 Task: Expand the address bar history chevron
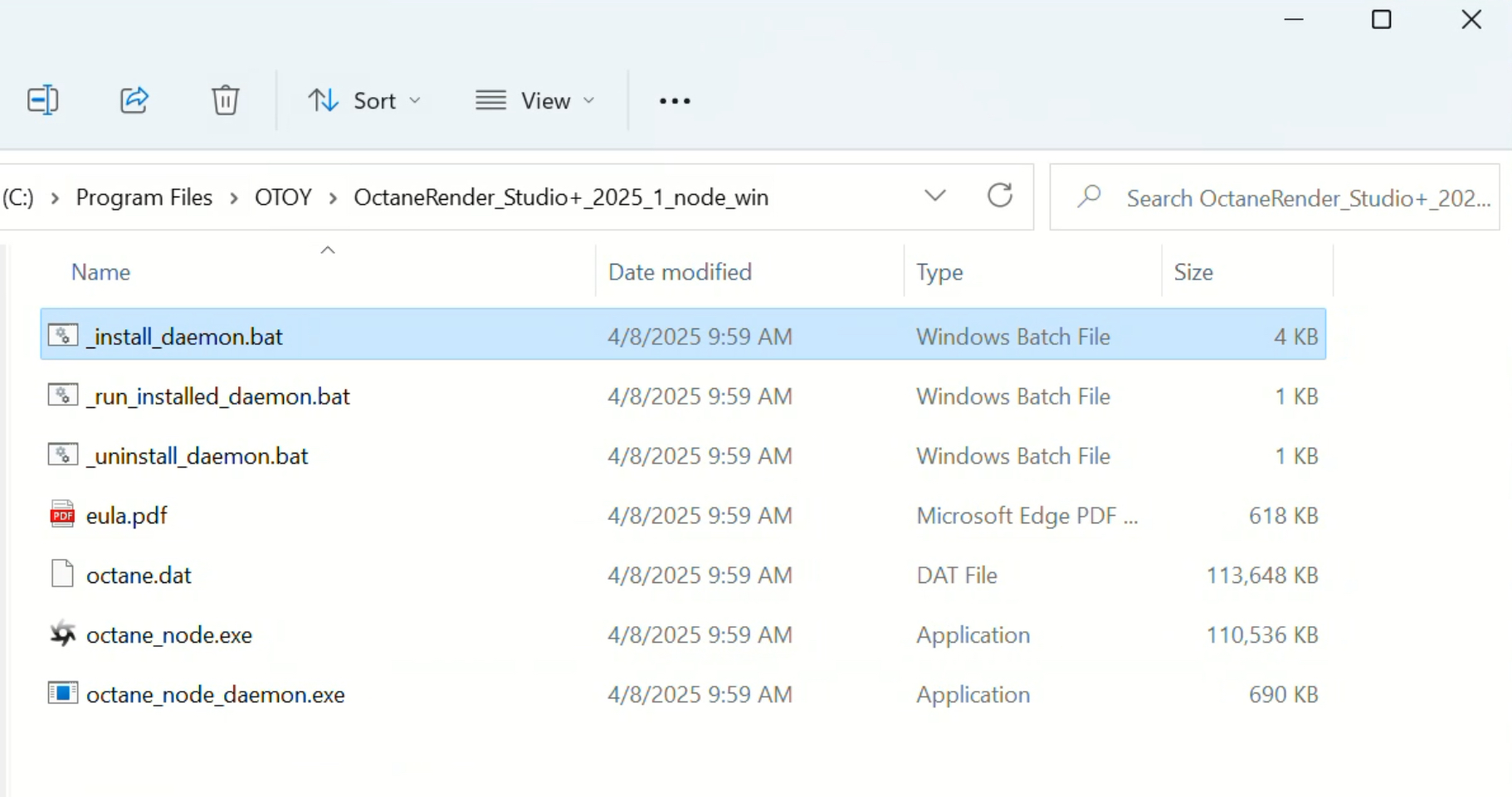click(935, 196)
